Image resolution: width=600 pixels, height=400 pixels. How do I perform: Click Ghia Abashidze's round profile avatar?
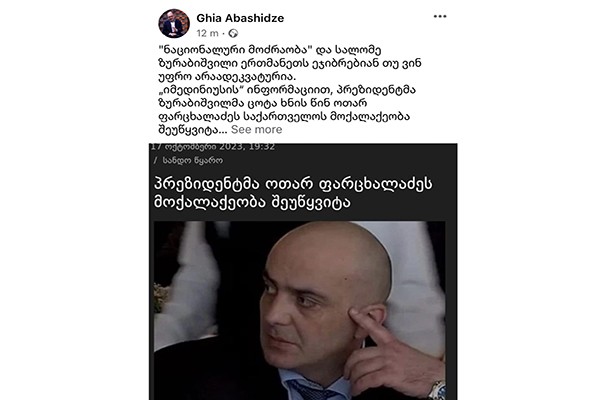pos(174,23)
